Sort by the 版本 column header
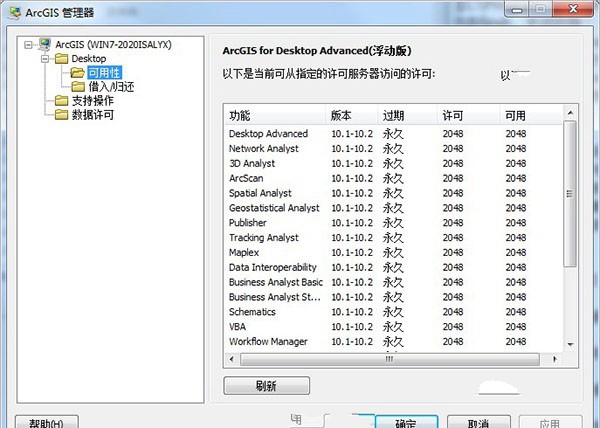600x428 pixels. pos(351,115)
